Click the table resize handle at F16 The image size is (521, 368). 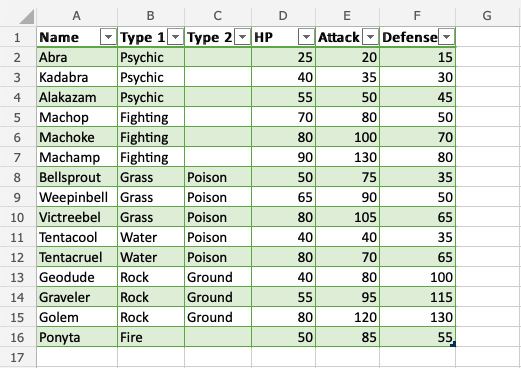coord(453,344)
